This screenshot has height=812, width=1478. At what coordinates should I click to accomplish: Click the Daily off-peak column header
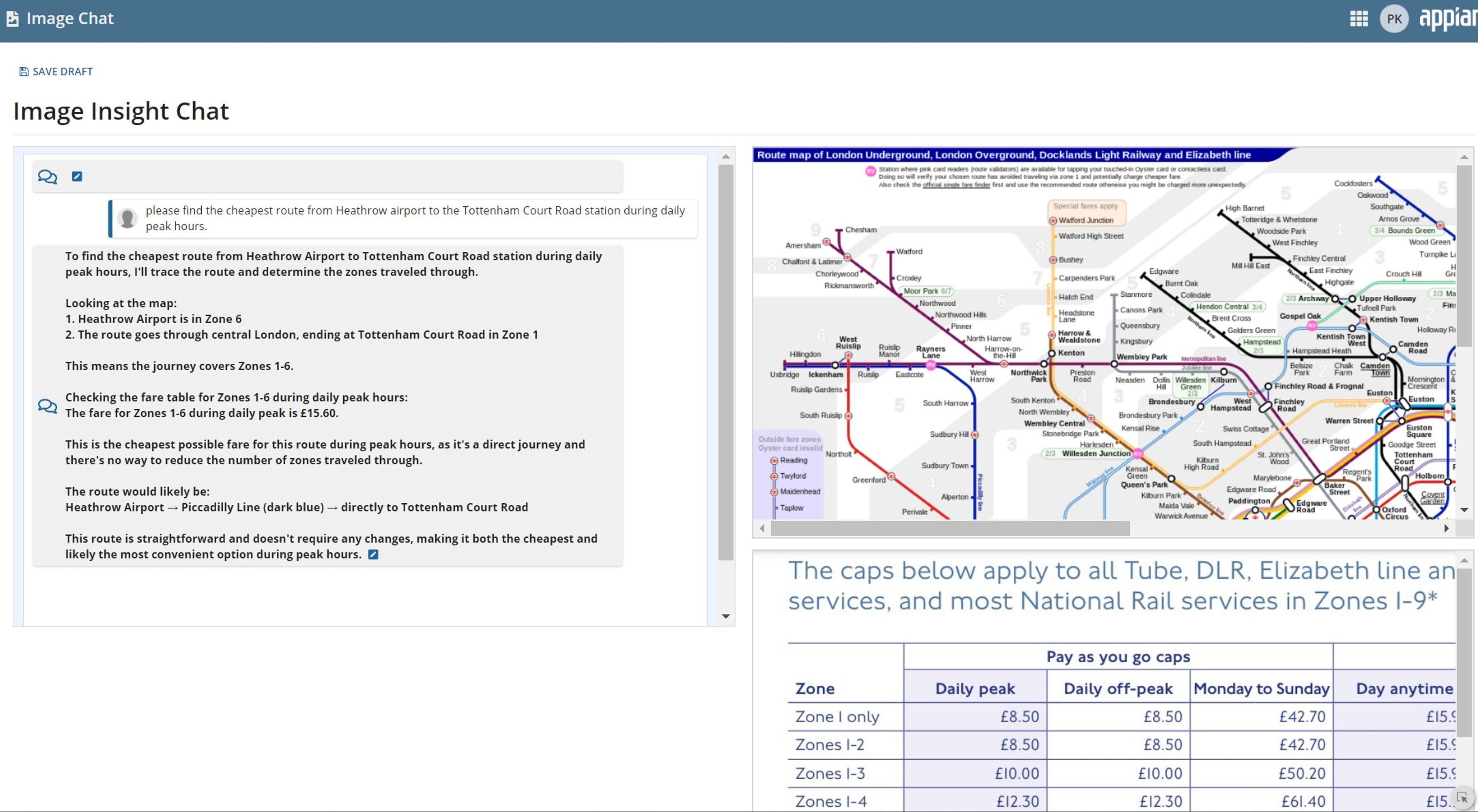point(1118,688)
